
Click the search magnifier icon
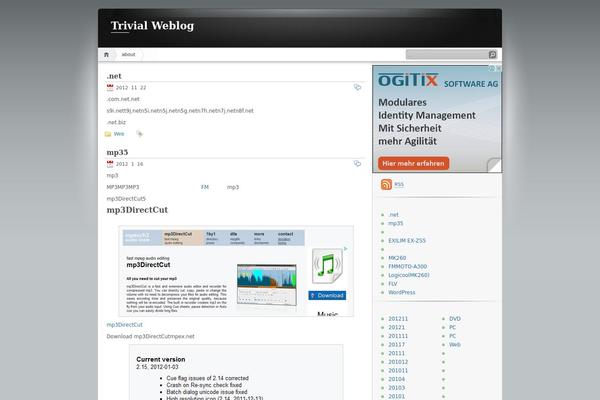(x=492, y=55)
